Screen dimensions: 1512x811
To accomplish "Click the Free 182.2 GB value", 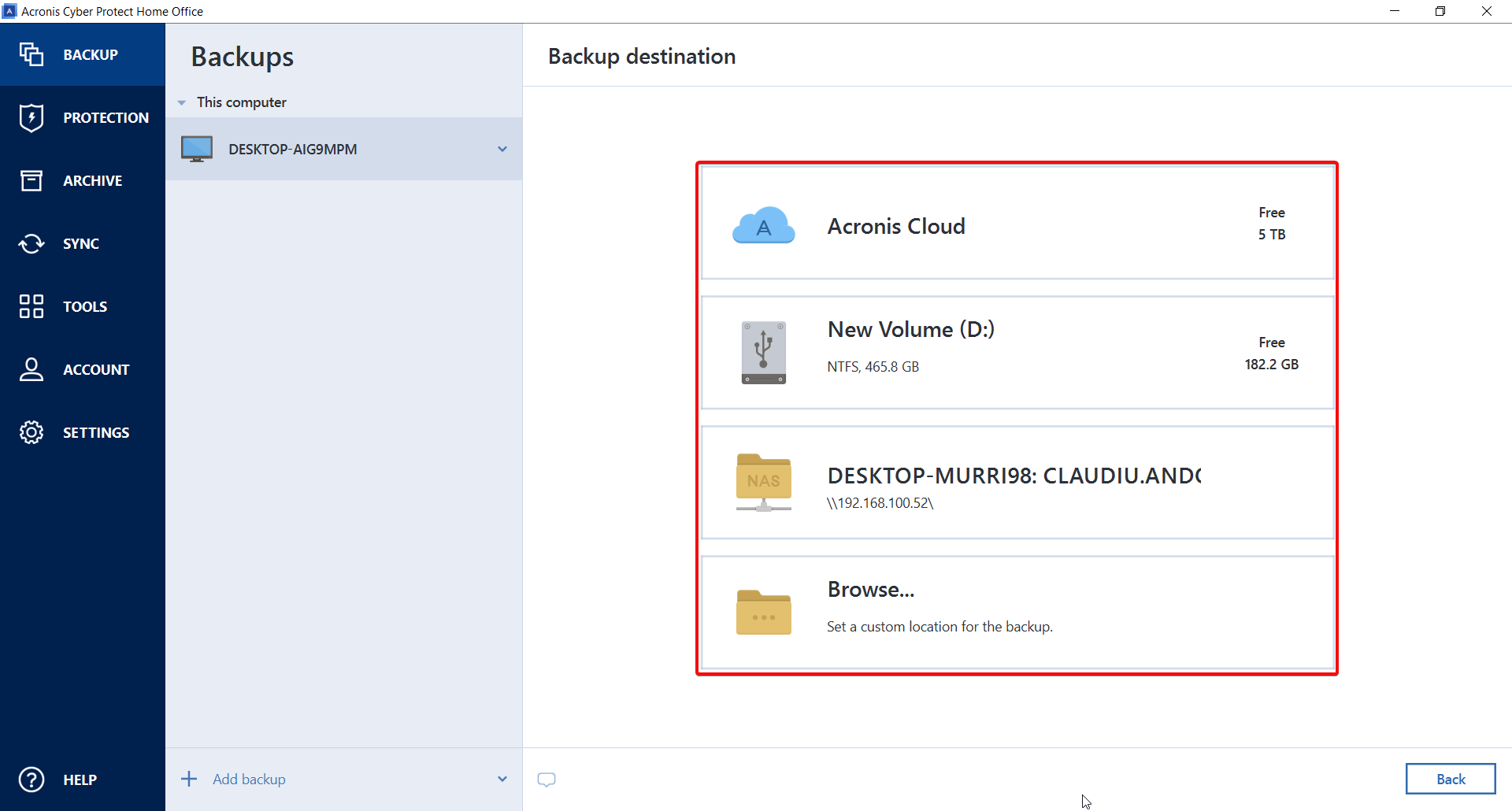I will click(1271, 354).
